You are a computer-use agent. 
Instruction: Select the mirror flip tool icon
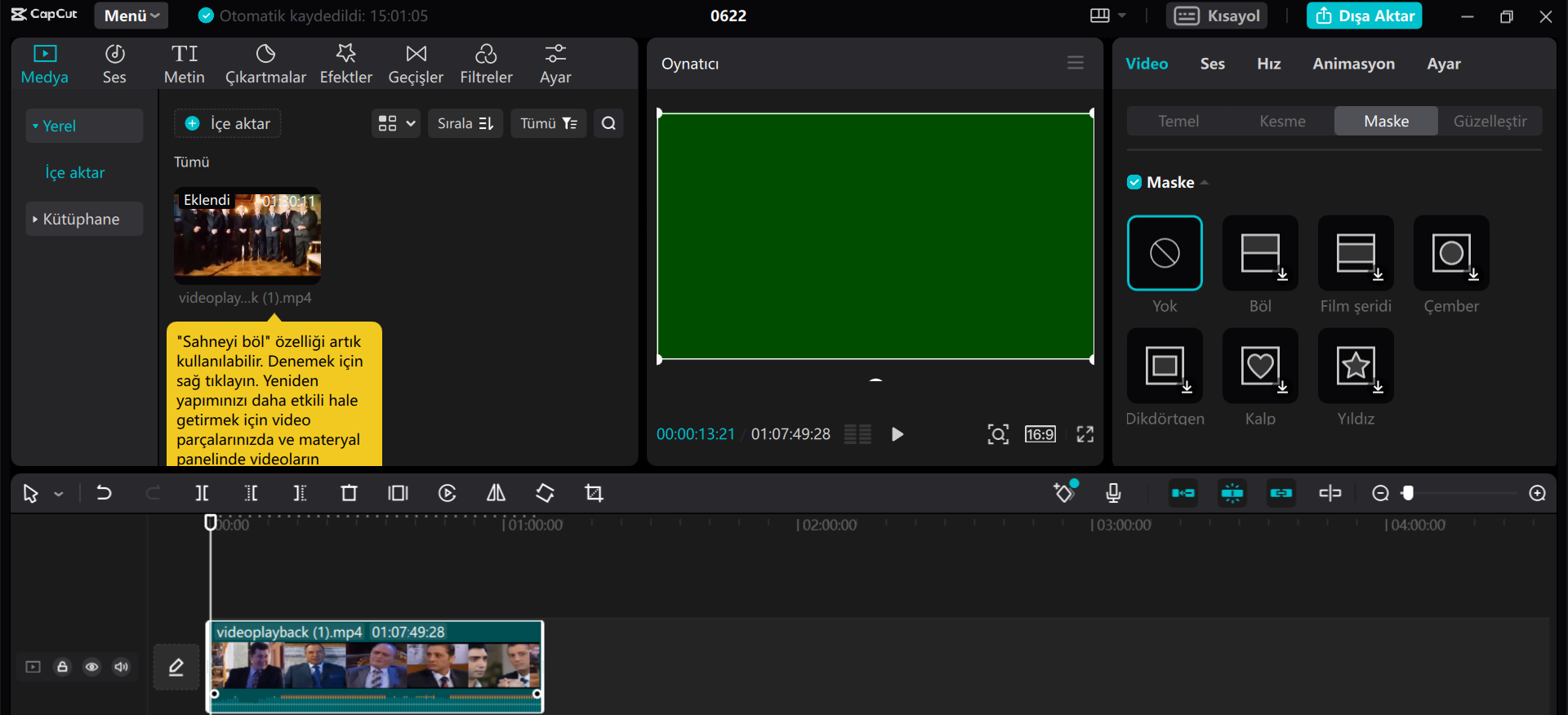click(496, 493)
